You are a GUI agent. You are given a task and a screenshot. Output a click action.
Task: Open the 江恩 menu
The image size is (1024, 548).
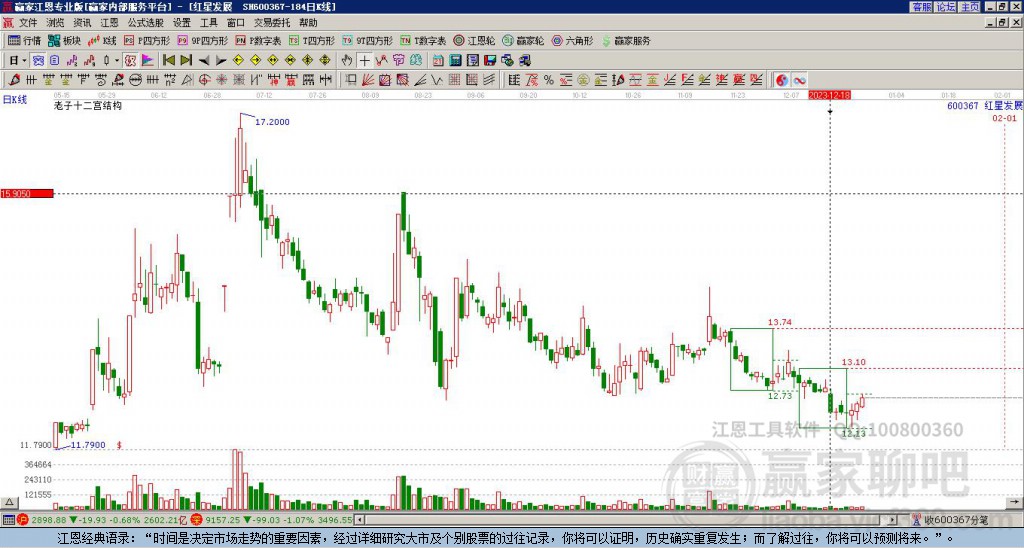(x=109, y=23)
